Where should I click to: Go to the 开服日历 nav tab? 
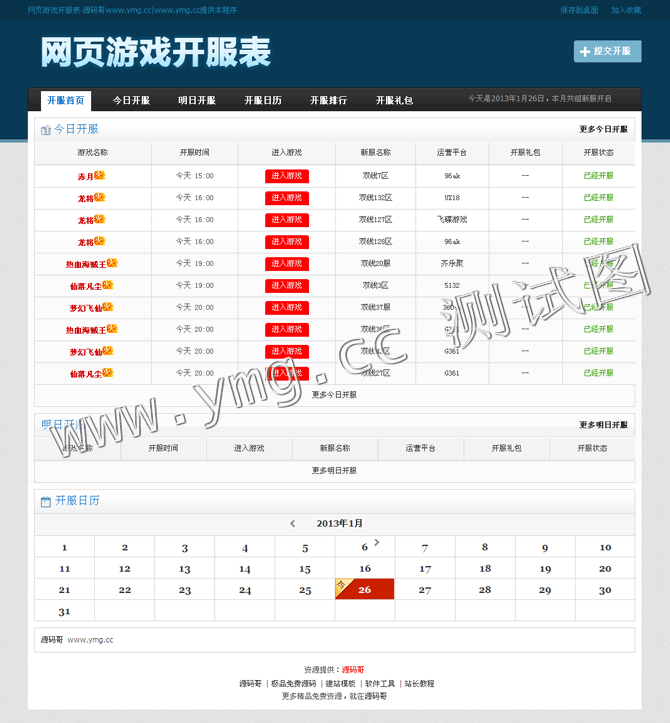(263, 100)
